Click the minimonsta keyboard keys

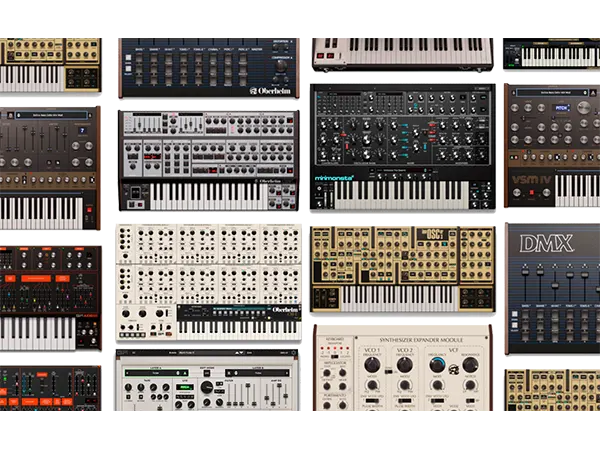point(401,195)
